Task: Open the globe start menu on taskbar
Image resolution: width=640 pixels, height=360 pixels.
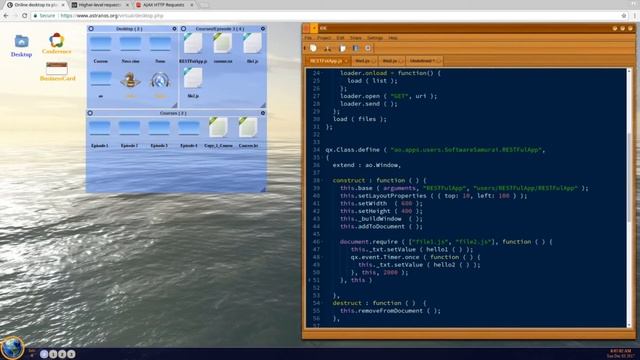Action: point(12,348)
